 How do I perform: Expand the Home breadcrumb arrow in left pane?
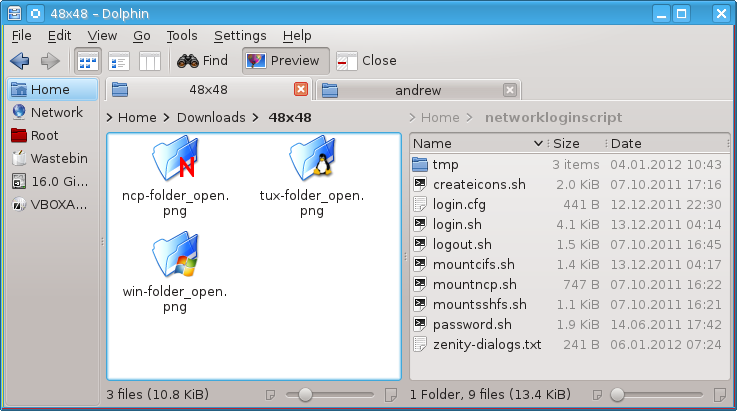pos(110,118)
